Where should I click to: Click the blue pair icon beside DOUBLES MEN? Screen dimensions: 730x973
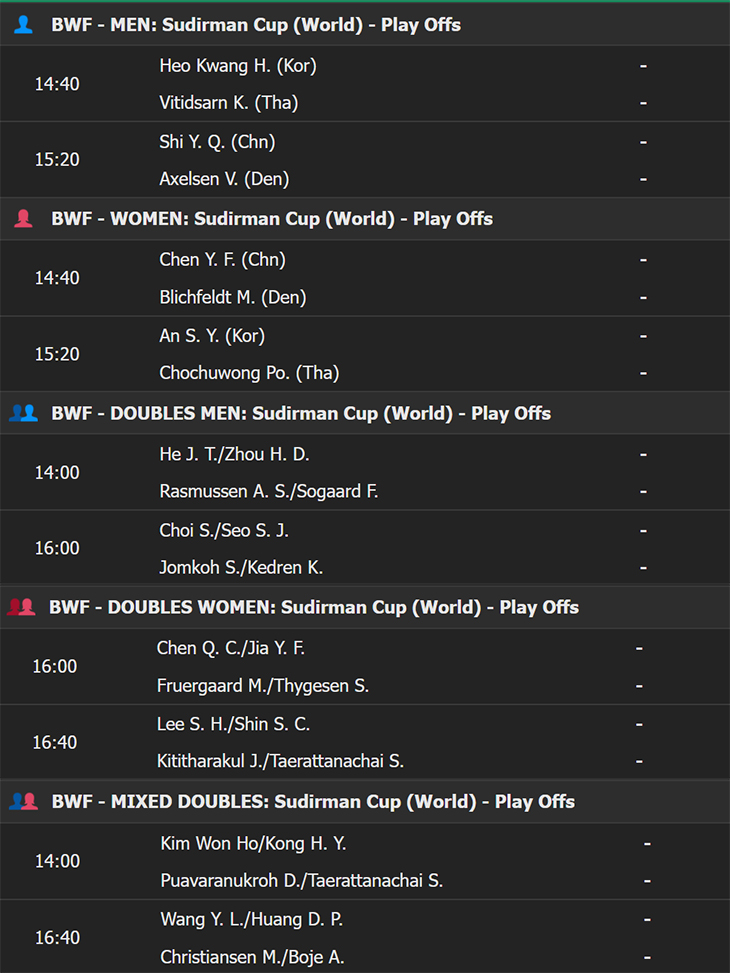tap(24, 413)
